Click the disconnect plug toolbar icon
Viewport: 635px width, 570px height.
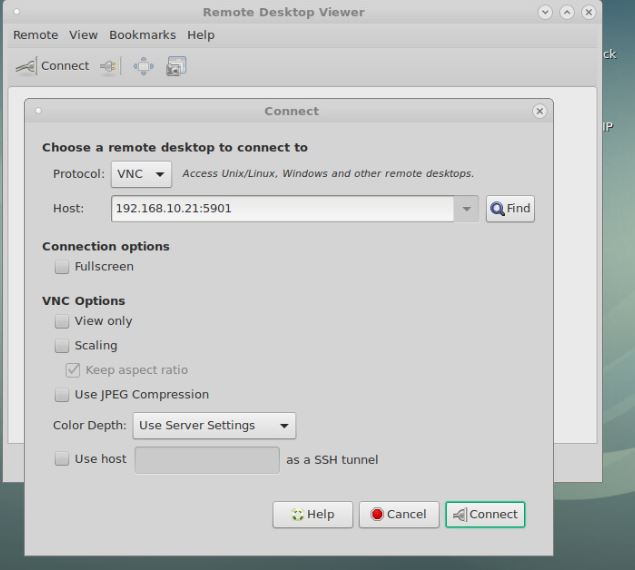(109, 67)
